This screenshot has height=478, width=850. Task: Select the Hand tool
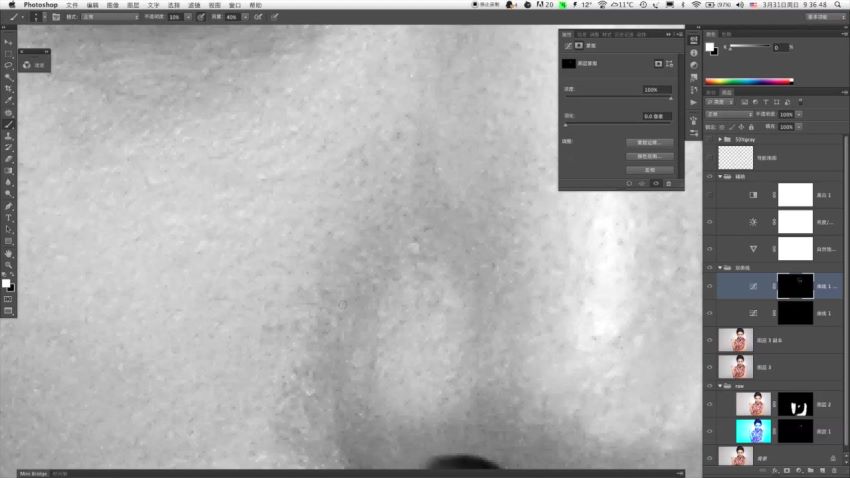(8, 253)
